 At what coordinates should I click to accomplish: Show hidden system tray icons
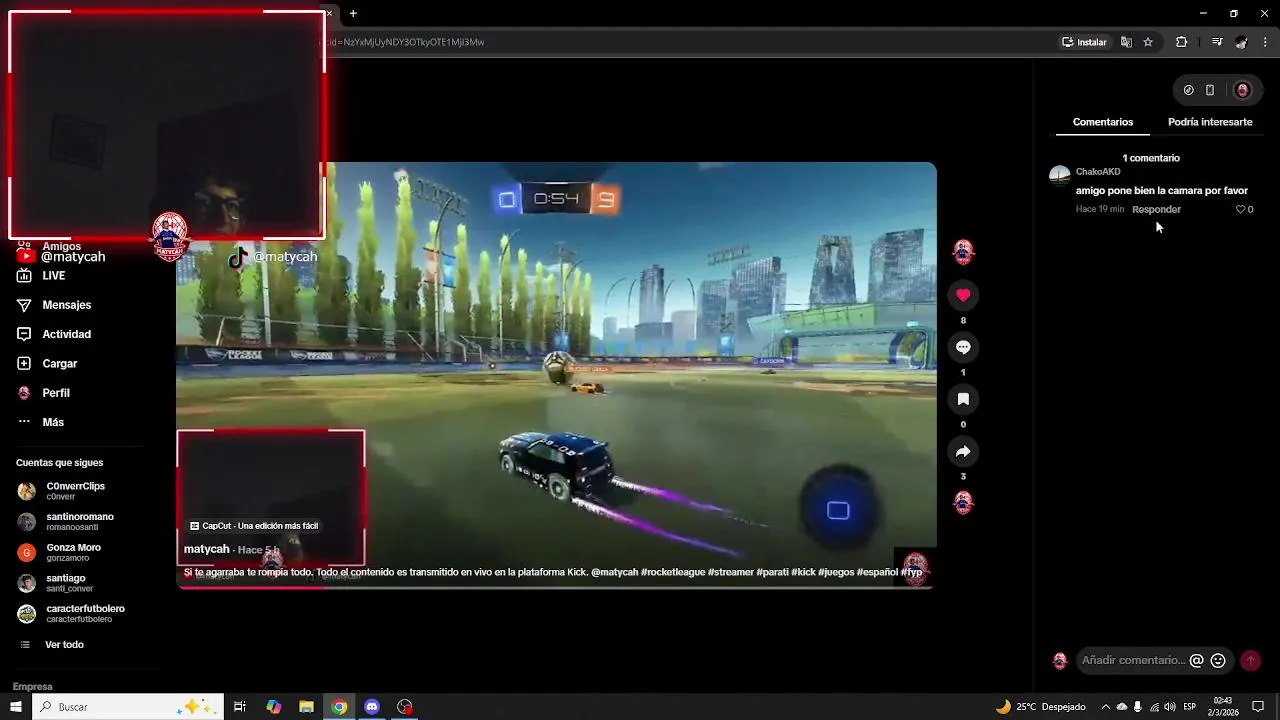click(x=1105, y=707)
